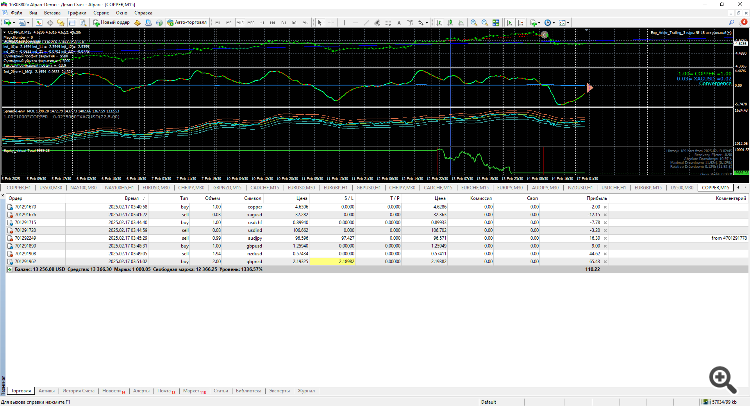Close the first order with its X icon
The width and height of the screenshot is (750, 406).
pyautogui.click(x=604, y=205)
